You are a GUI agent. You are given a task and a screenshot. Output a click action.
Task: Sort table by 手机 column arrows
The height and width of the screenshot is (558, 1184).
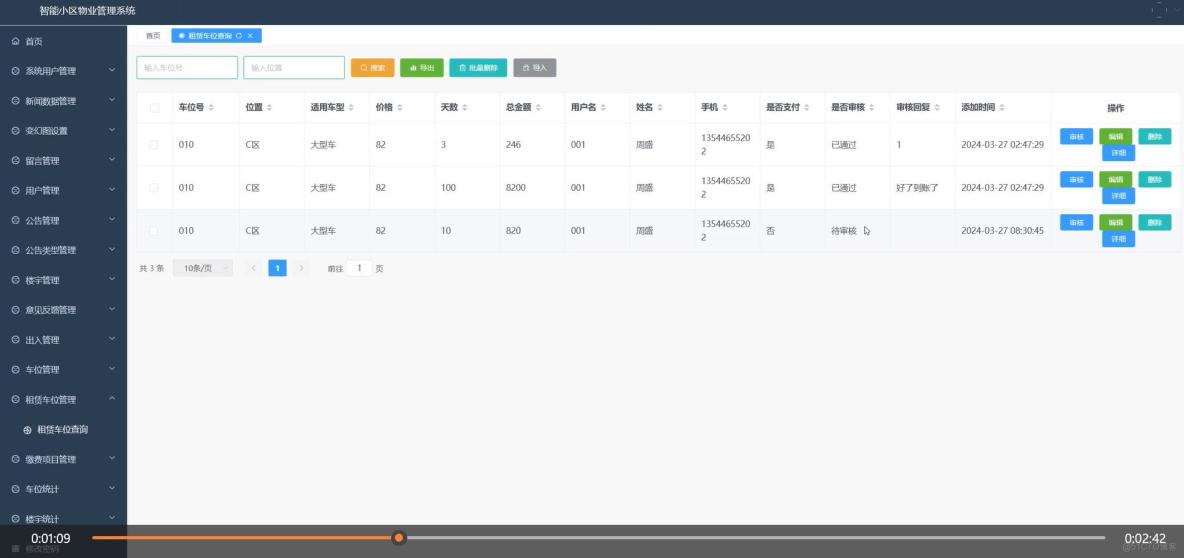pyautogui.click(x=725, y=108)
